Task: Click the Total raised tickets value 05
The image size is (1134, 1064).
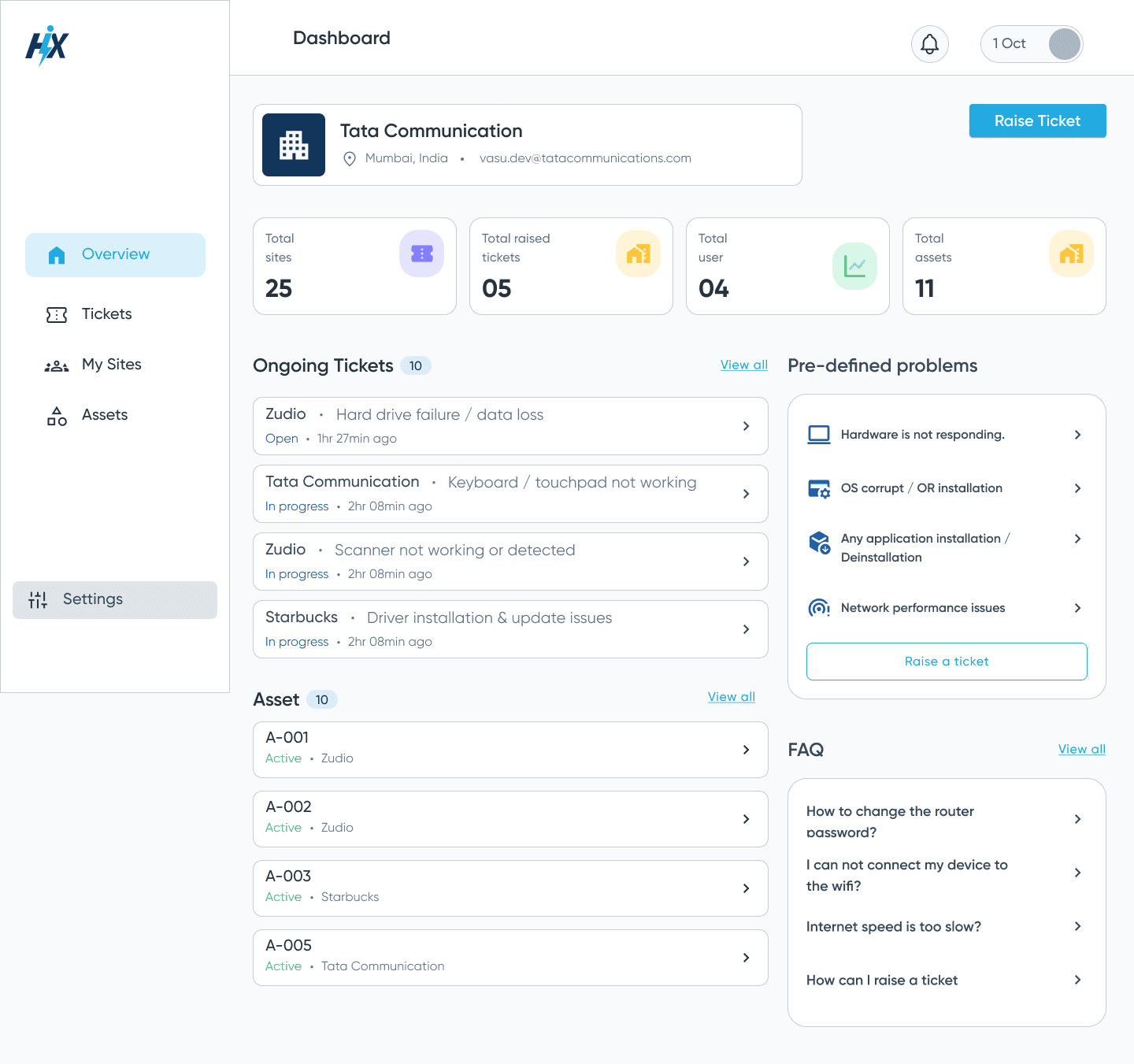Action: point(497,288)
